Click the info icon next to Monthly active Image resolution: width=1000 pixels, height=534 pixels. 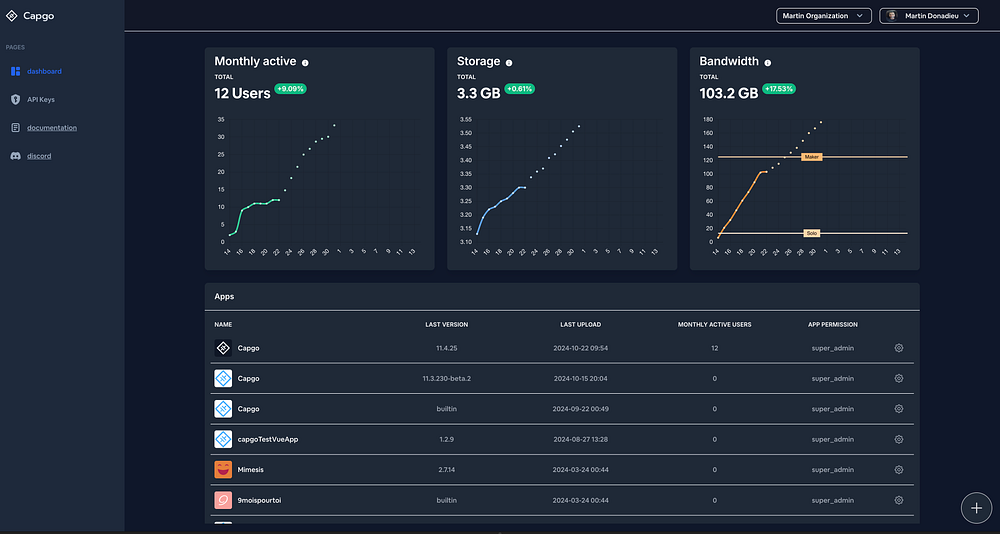coord(305,63)
